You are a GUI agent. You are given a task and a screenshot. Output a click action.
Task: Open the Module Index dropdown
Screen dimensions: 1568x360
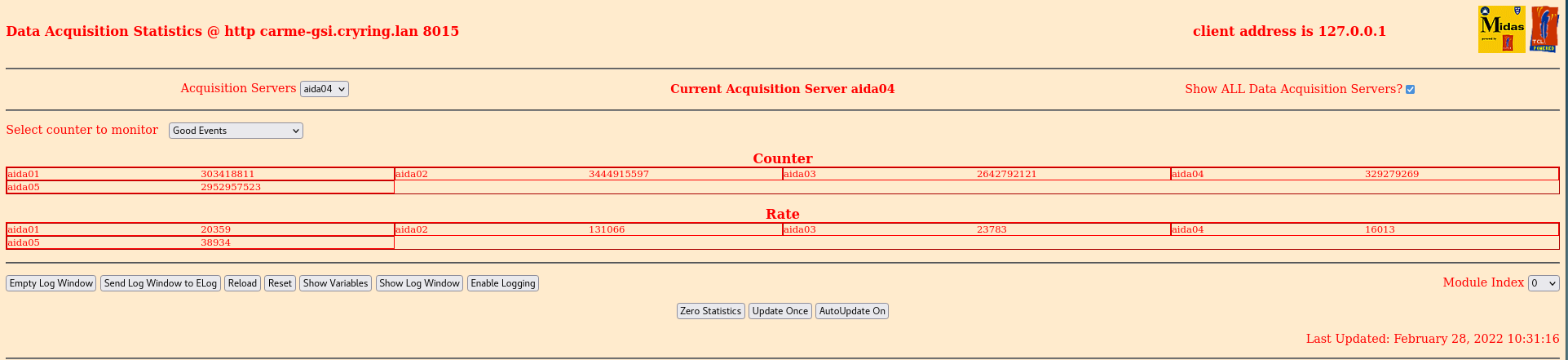(x=1544, y=283)
